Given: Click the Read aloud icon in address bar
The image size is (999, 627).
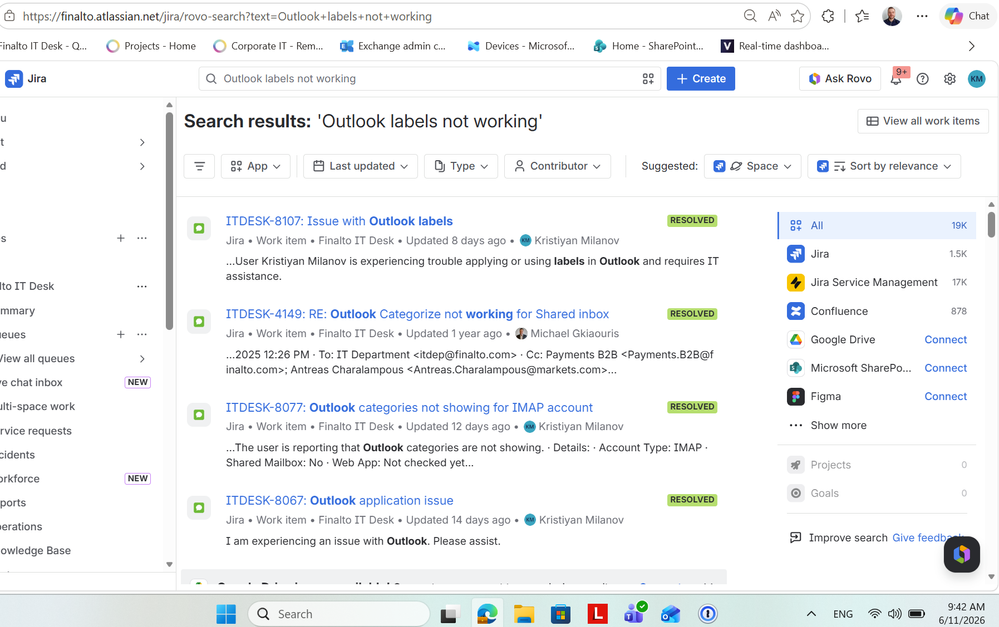Looking at the screenshot, I should click(x=774, y=16).
